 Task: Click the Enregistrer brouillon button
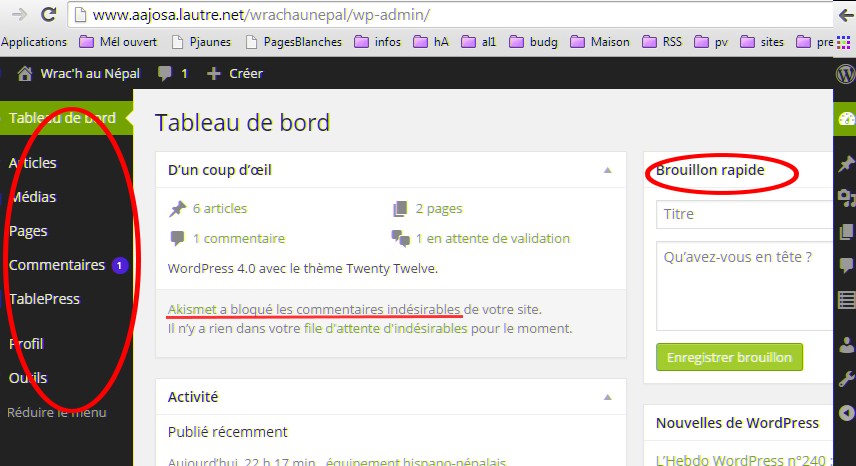point(729,357)
